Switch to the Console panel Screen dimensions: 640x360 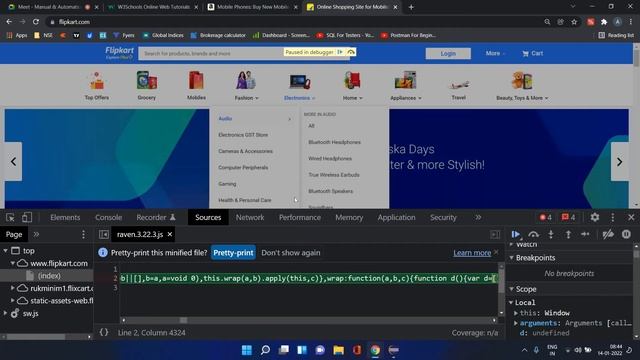(109, 218)
